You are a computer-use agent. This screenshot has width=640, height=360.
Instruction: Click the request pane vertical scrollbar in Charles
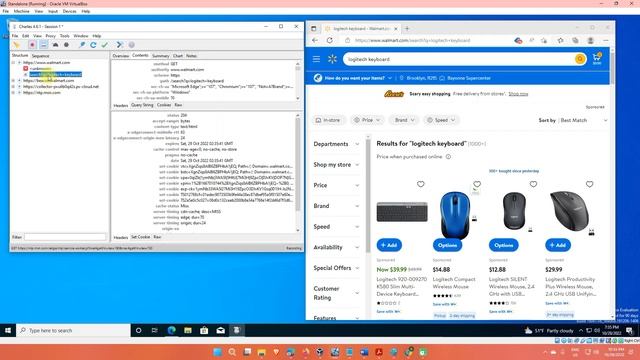pos(298,80)
